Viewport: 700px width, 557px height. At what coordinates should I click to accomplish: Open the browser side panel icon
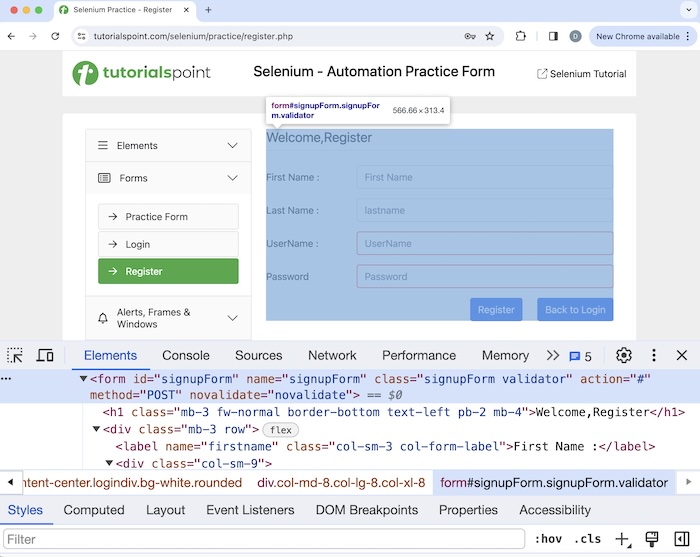tap(553, 36)
